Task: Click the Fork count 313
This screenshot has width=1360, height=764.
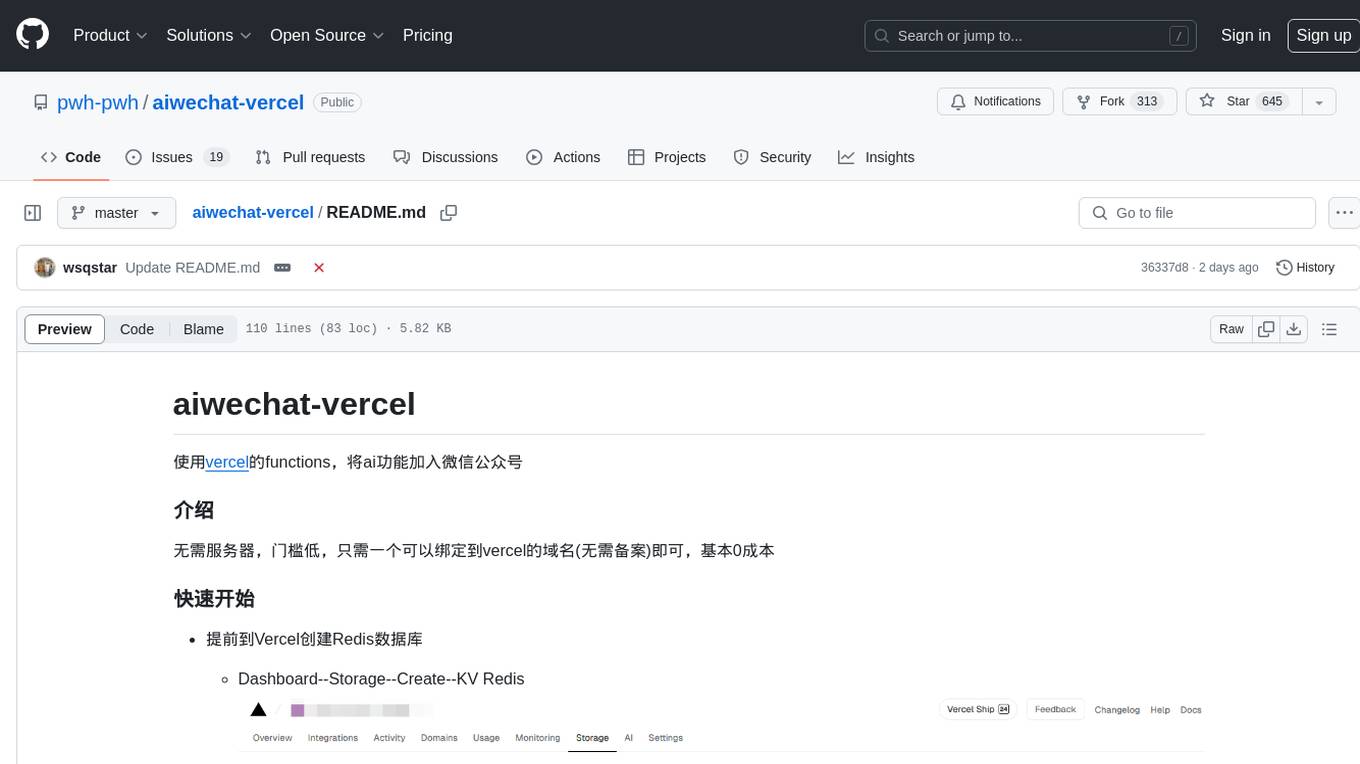Action: pyautogui.click(x=1147, y=102)
